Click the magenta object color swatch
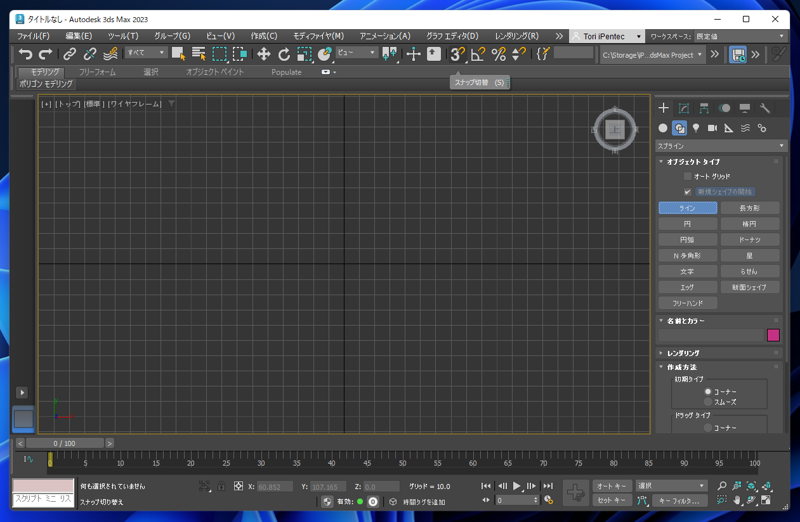The height and width of the screenshot is (522, 800). (773, 335)
